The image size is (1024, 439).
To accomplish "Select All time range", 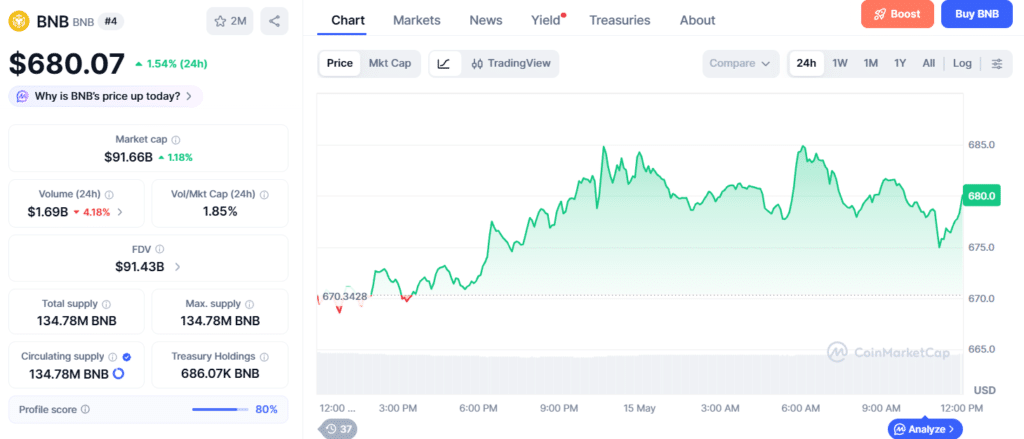I will (x=929, y=63).
